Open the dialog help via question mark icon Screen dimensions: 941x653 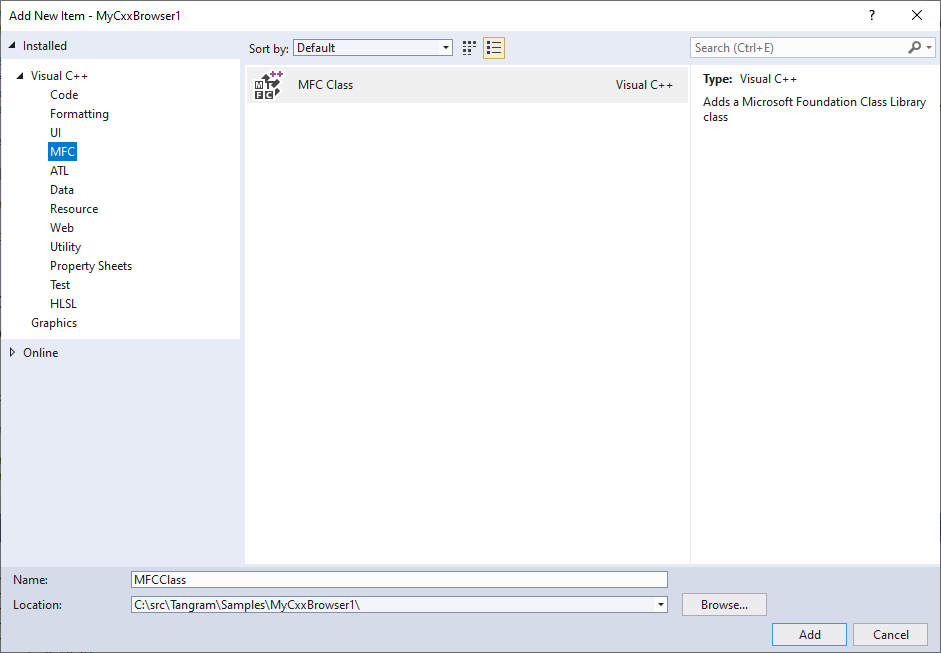[x=871, y=15]
